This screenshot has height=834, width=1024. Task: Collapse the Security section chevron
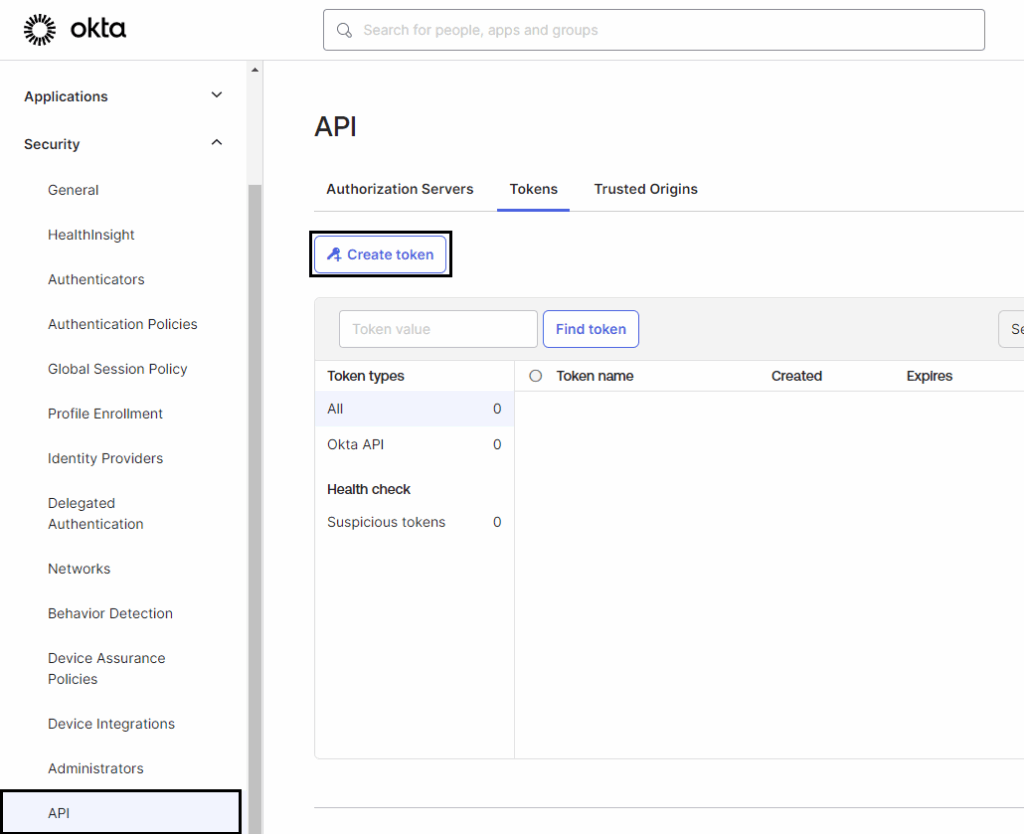click(x=217, y=142)
